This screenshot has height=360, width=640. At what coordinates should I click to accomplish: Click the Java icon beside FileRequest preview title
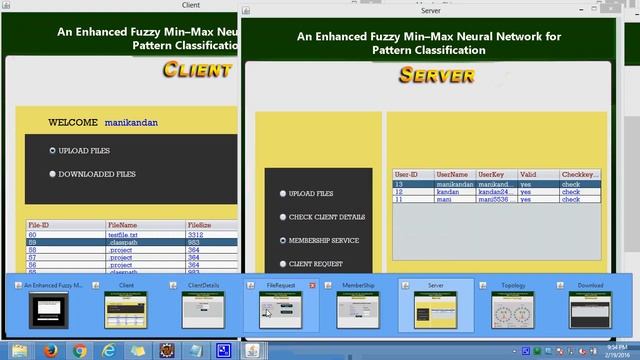click(251, 285)
